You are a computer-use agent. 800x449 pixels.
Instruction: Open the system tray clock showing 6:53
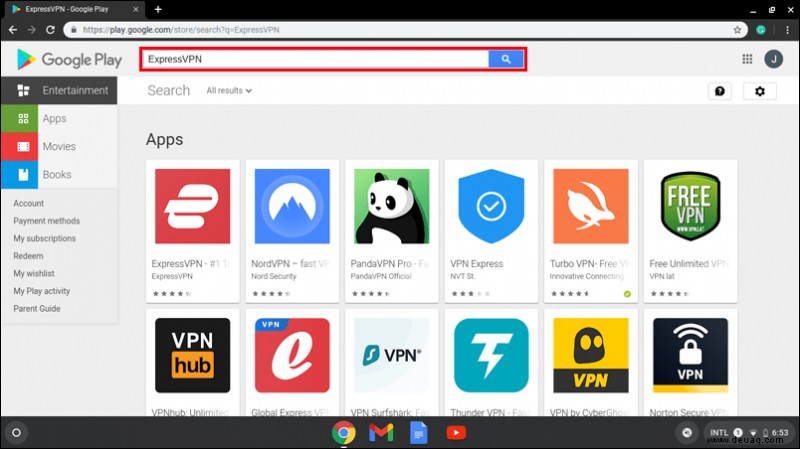(x=780, y=433)
